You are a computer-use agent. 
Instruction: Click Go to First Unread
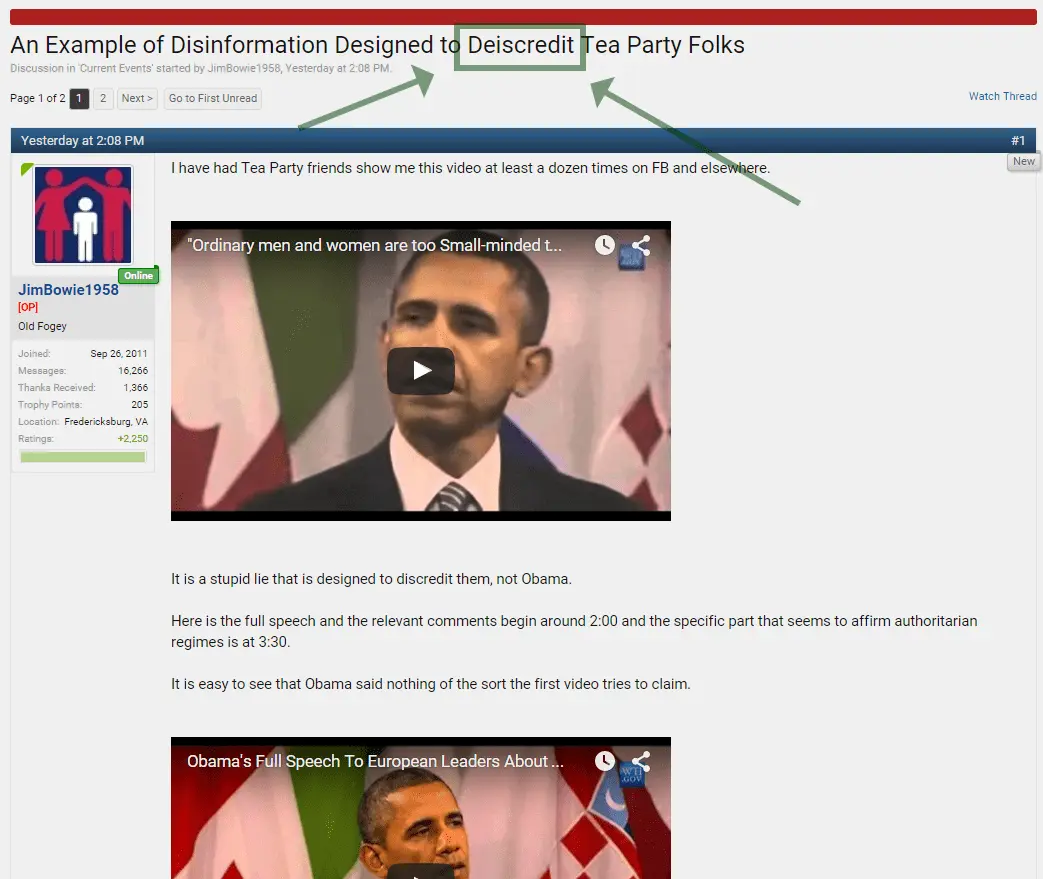[x=213, y=98]
